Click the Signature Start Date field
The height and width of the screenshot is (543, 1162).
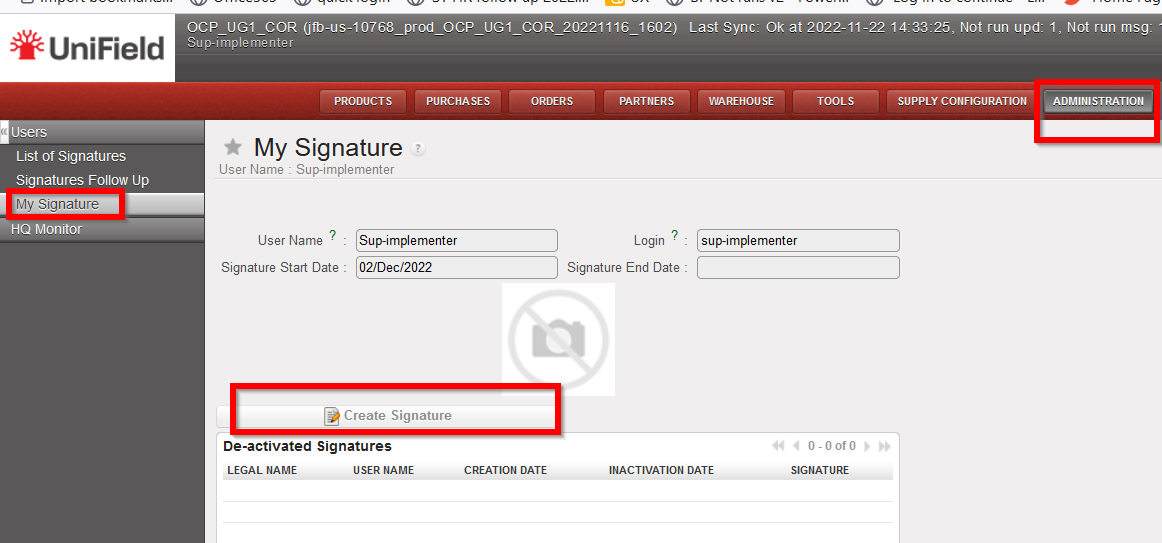[456, 267]
